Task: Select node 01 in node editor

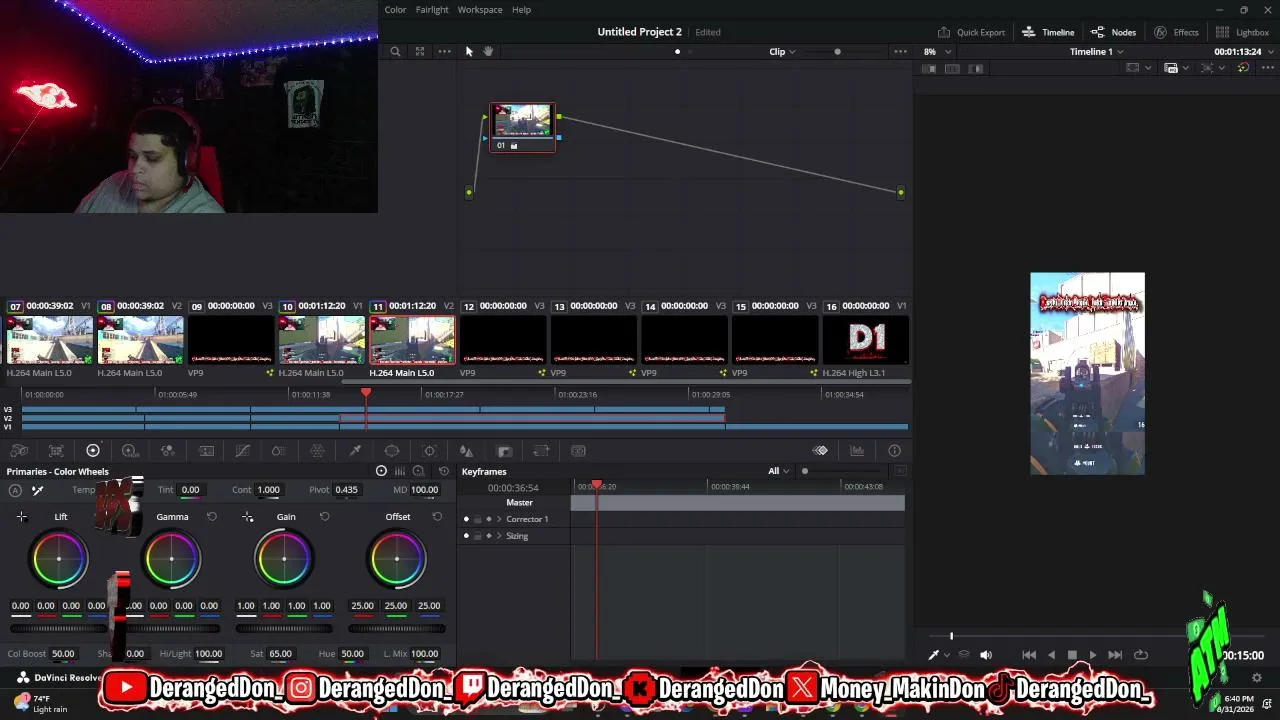Action: click(x=522, y=127)
